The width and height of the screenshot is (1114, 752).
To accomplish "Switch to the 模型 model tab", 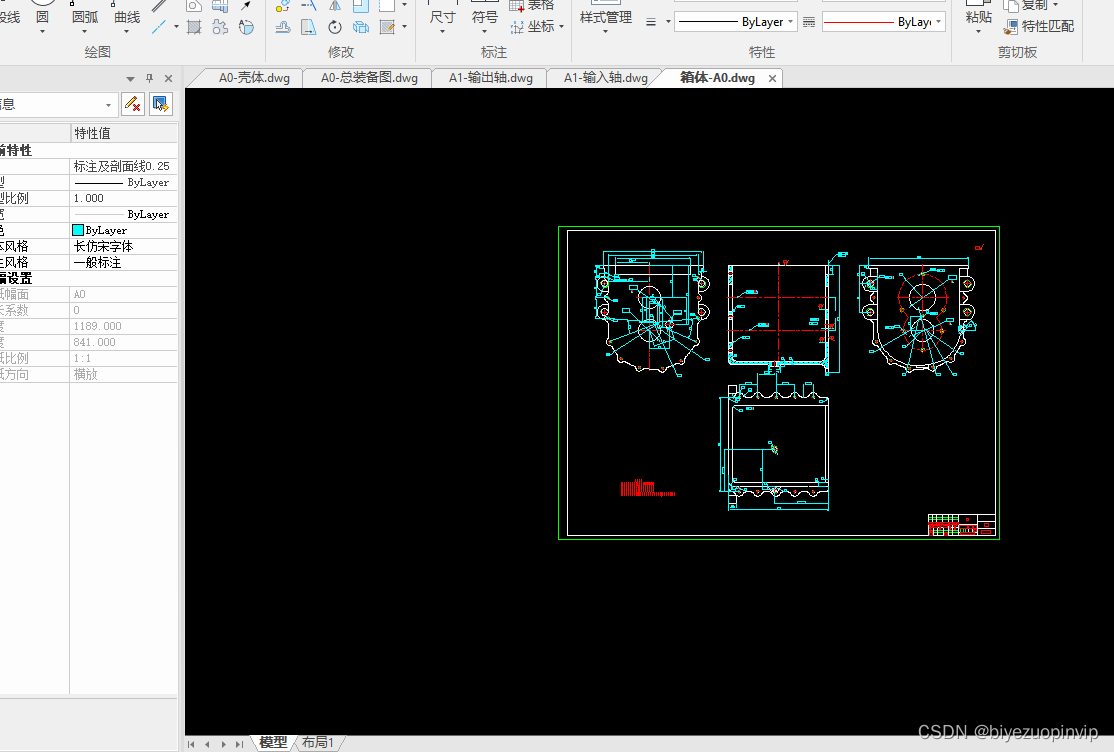I will (274, 743).
